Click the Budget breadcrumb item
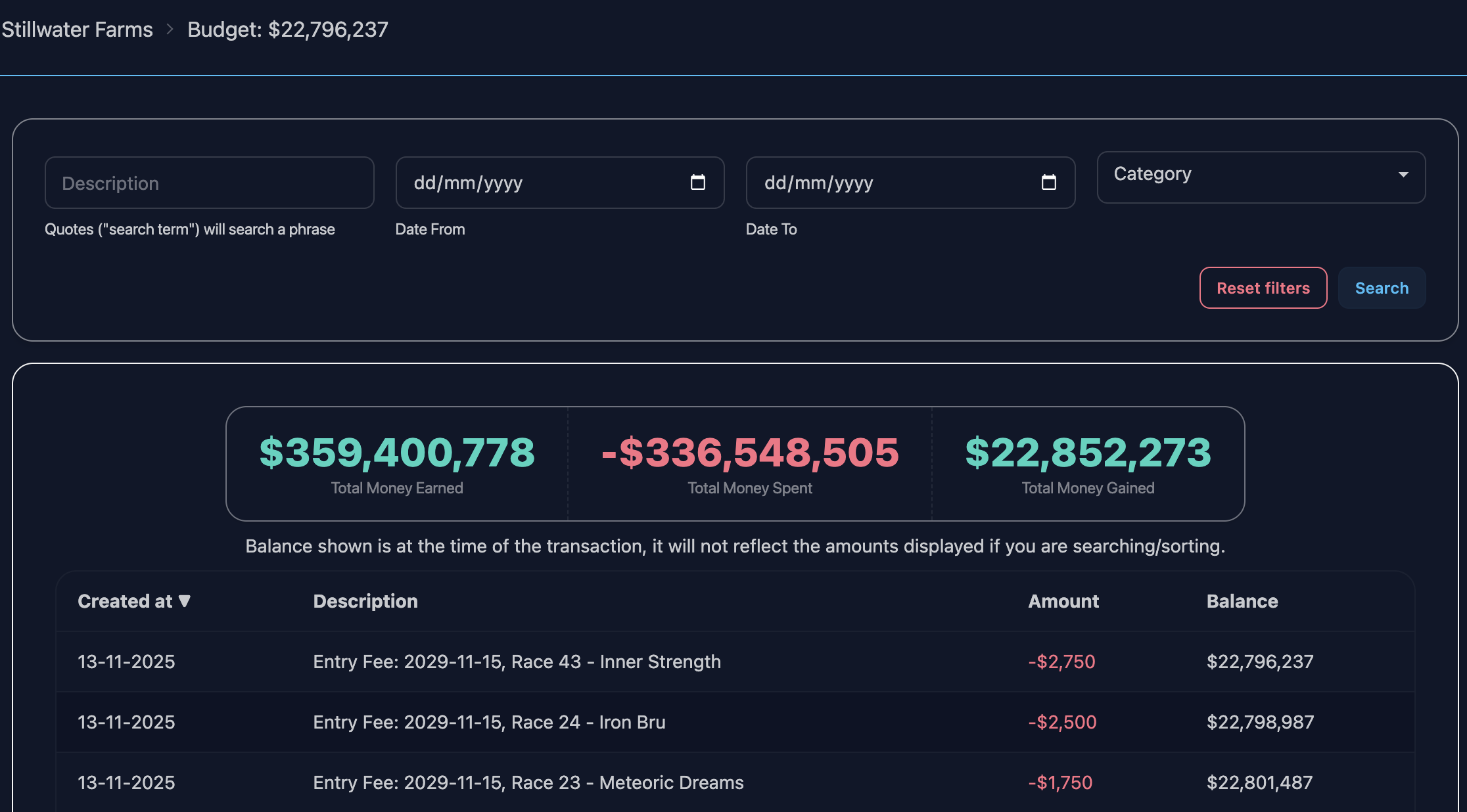The width and height of the screenshot is (1467, 812). click(x=288, y=30)
